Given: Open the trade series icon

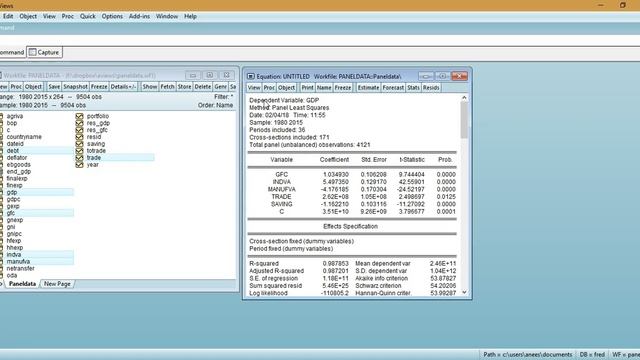Looking at the screenshot, I should 79,158.
